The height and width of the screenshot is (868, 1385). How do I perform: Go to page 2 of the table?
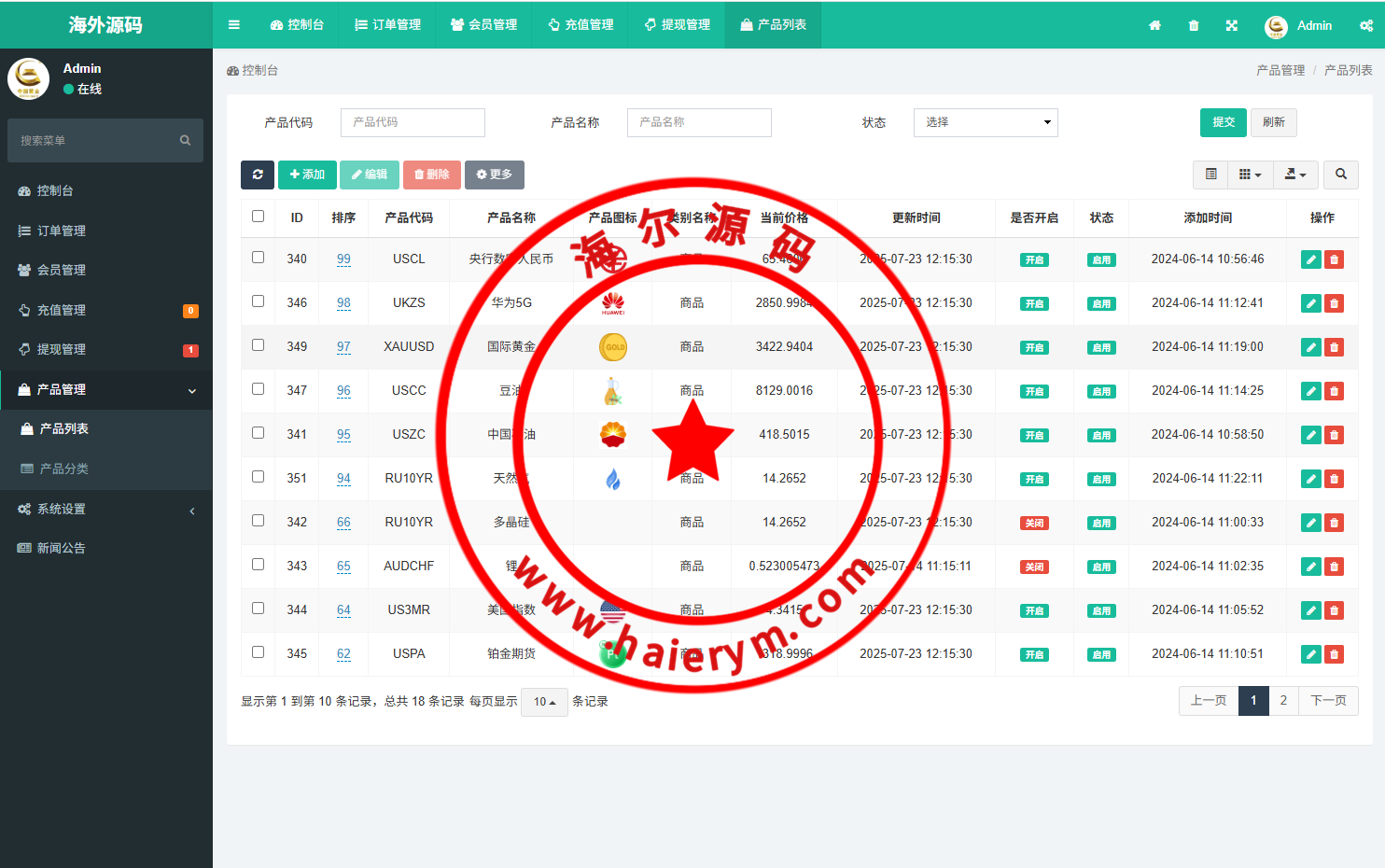coord(1283,701)
